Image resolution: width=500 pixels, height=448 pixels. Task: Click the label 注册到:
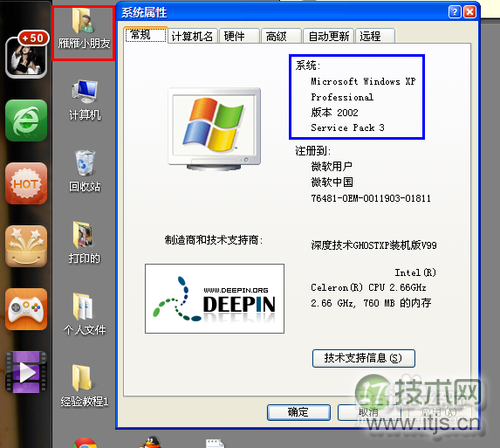(x=313, y=151)
